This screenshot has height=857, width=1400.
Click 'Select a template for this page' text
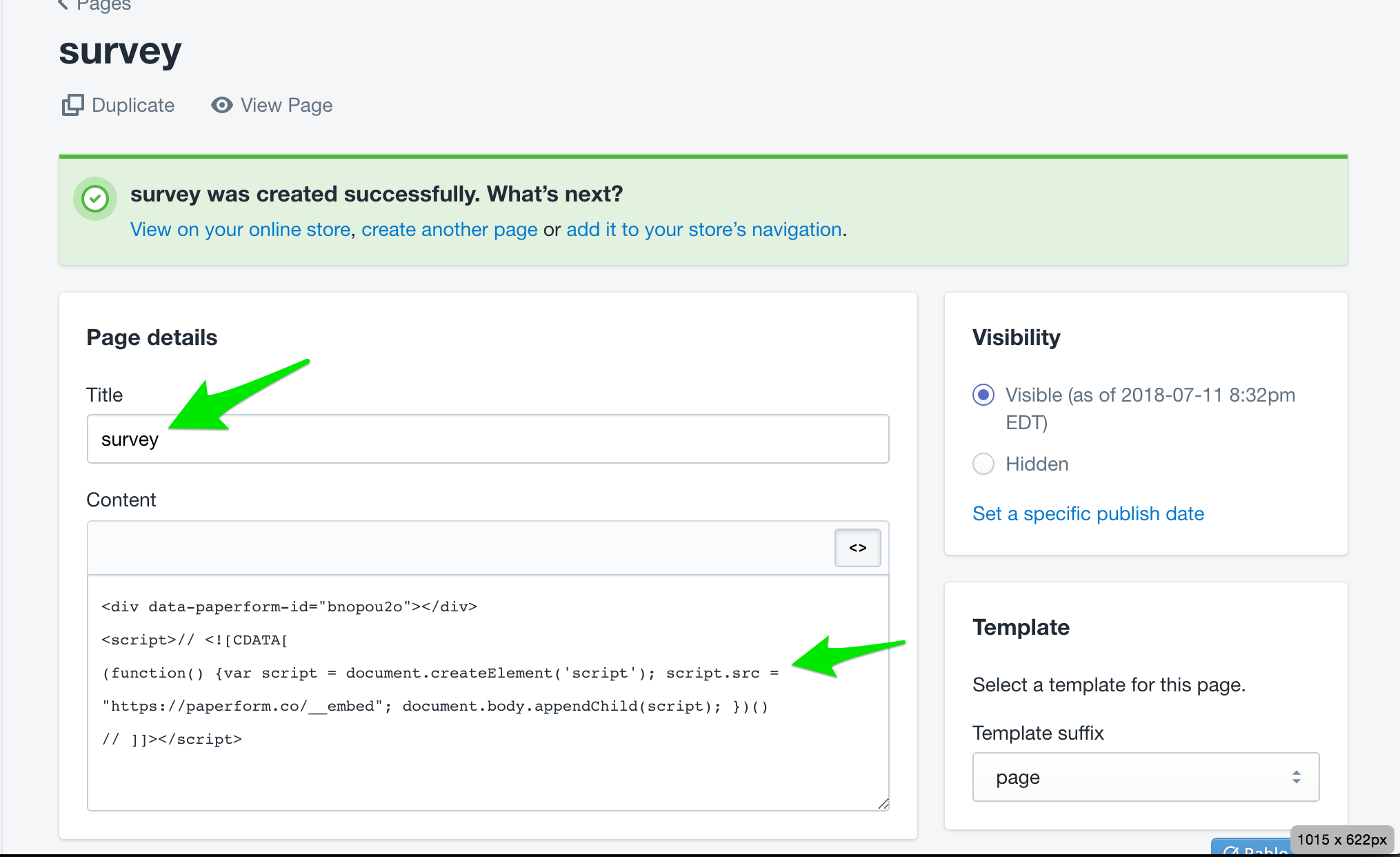(x=1109, y=684)
